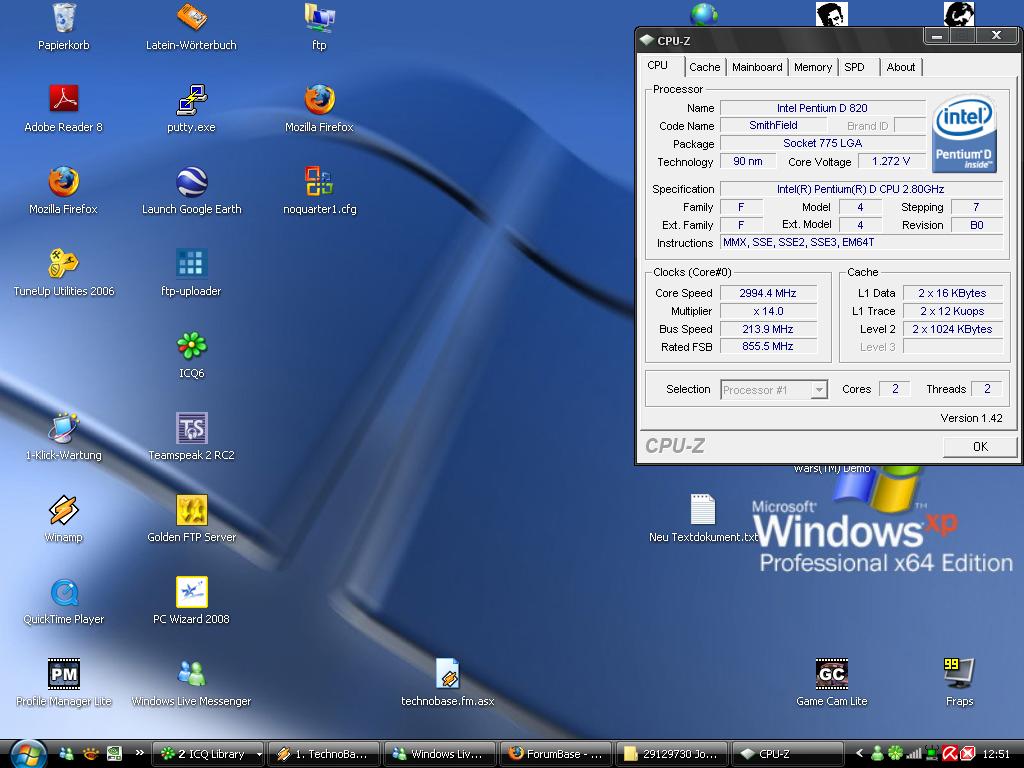Image resolution: width=1024 pixels, height=768 pixels.
Task: Click the L1 Trace value 2 x 12 Kuops
Action: tap(952, 312)
